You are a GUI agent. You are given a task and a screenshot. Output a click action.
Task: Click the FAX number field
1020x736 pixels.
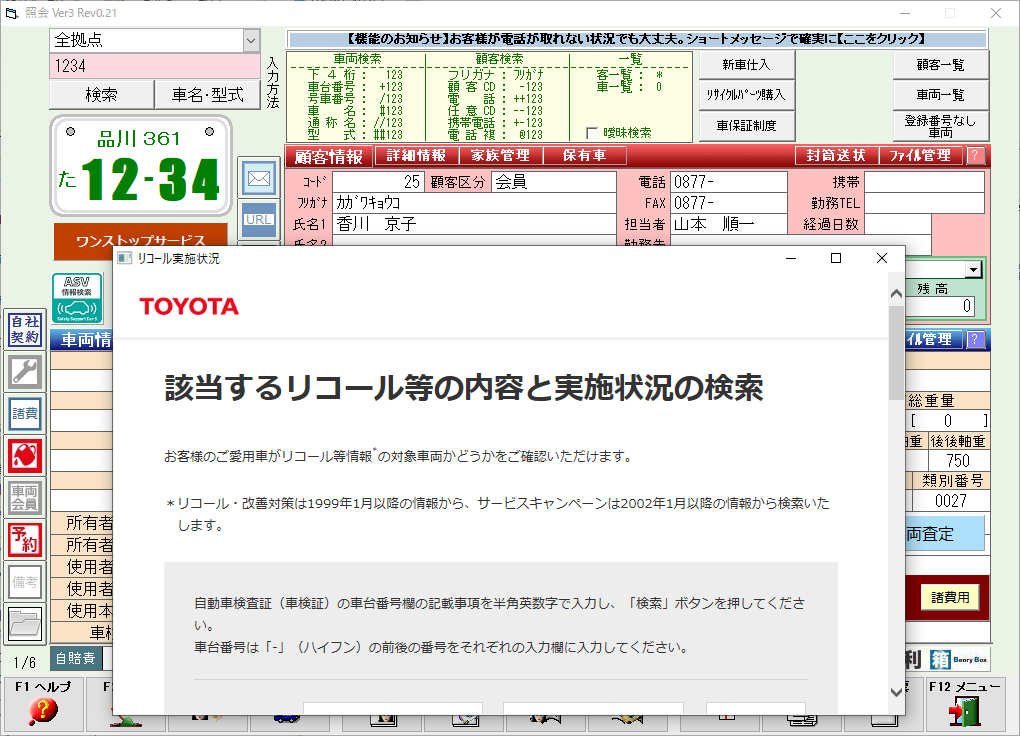tap(729, 202)
